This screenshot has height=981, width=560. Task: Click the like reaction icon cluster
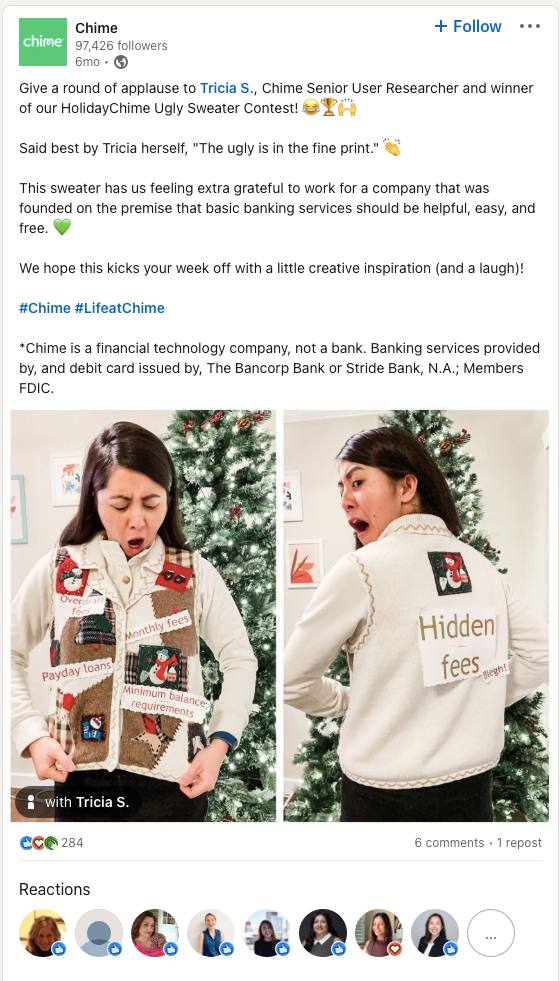click(39, 843)
